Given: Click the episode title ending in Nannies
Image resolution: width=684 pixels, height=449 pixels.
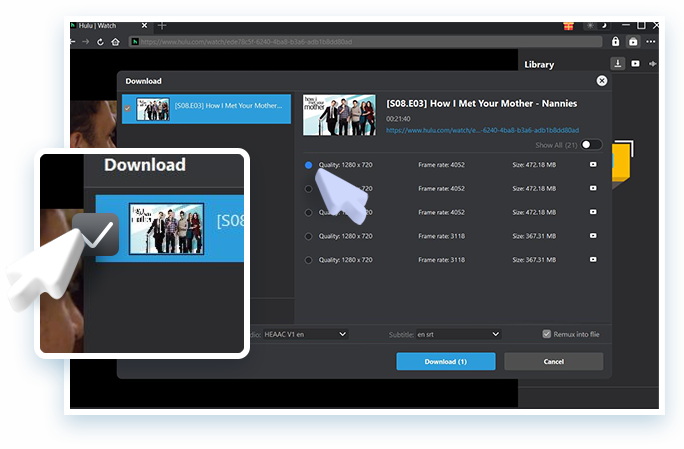Looking at the screenshot, I should [482, 103].
